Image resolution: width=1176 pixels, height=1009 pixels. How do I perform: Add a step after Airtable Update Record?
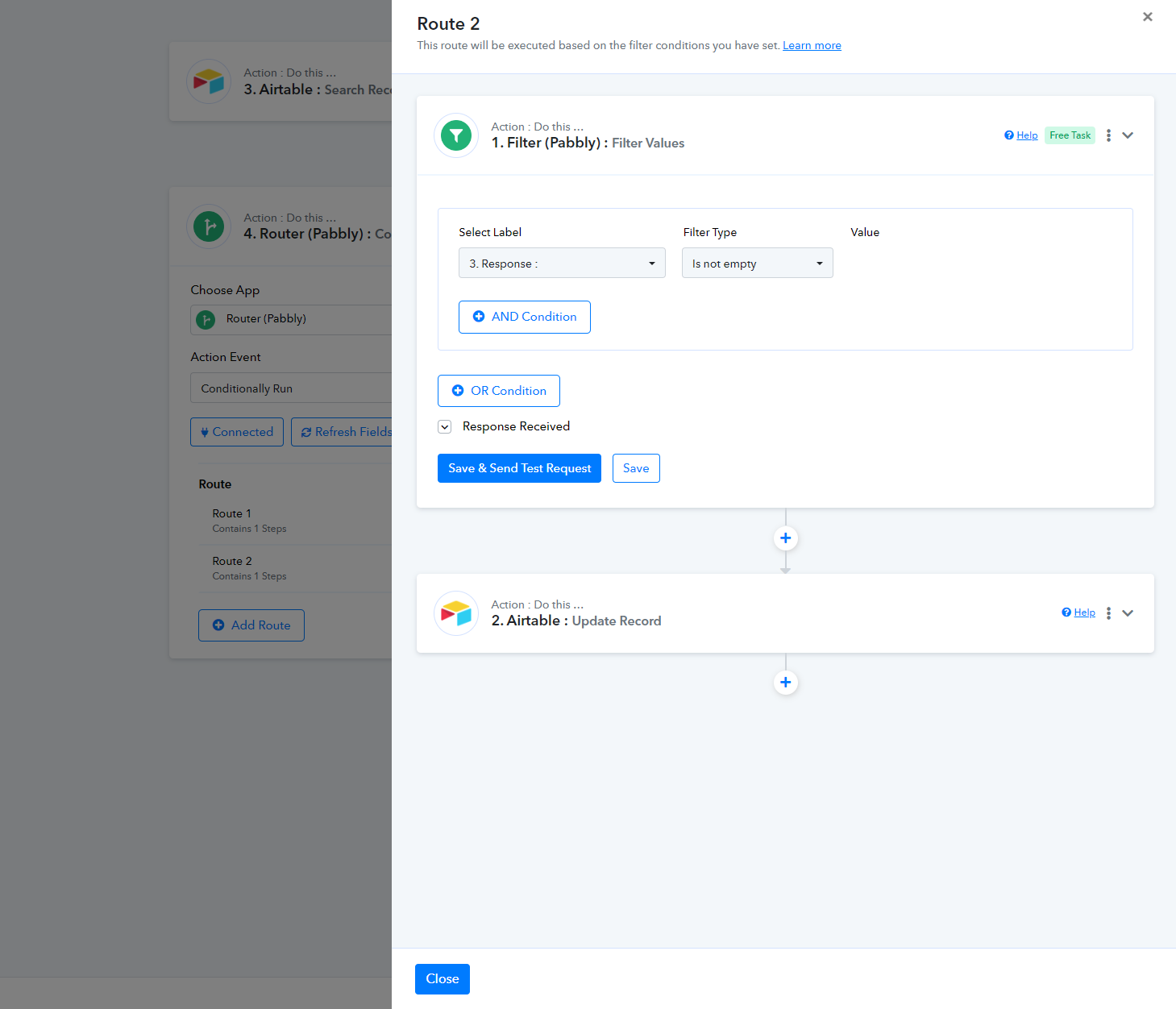click(786, 683)
